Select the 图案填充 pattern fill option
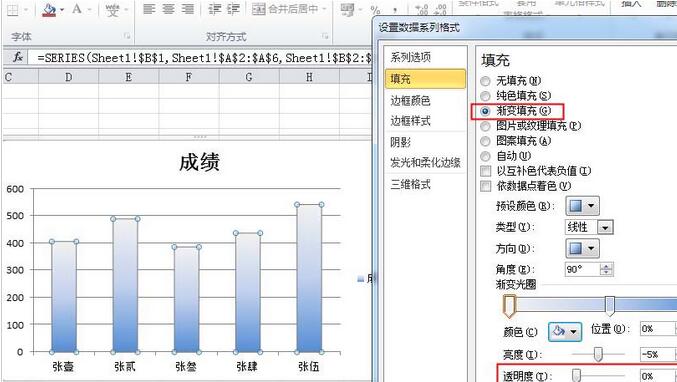Image resolution: width=677 pixels, height=382 pixels. point(486,141)
